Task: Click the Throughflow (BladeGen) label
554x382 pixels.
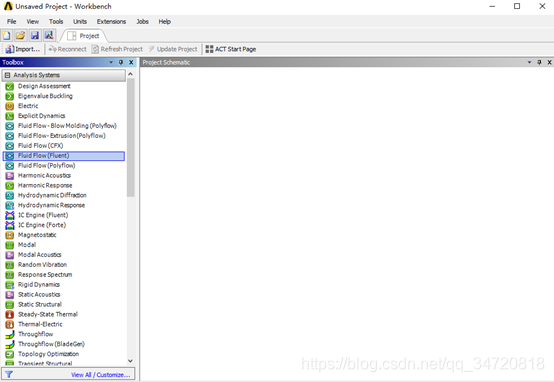Action: 51,344
